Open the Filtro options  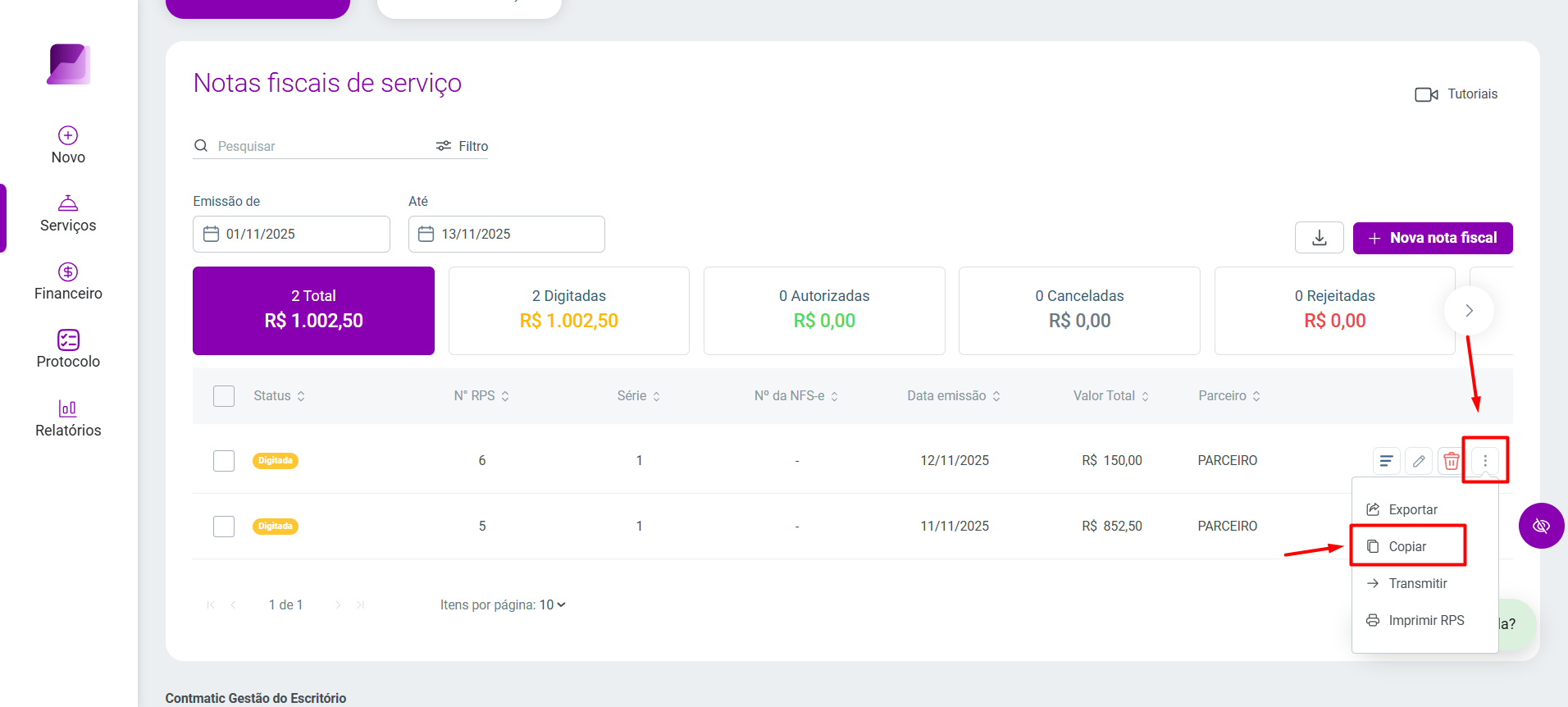pyautogui.click(x=462, y=146)
